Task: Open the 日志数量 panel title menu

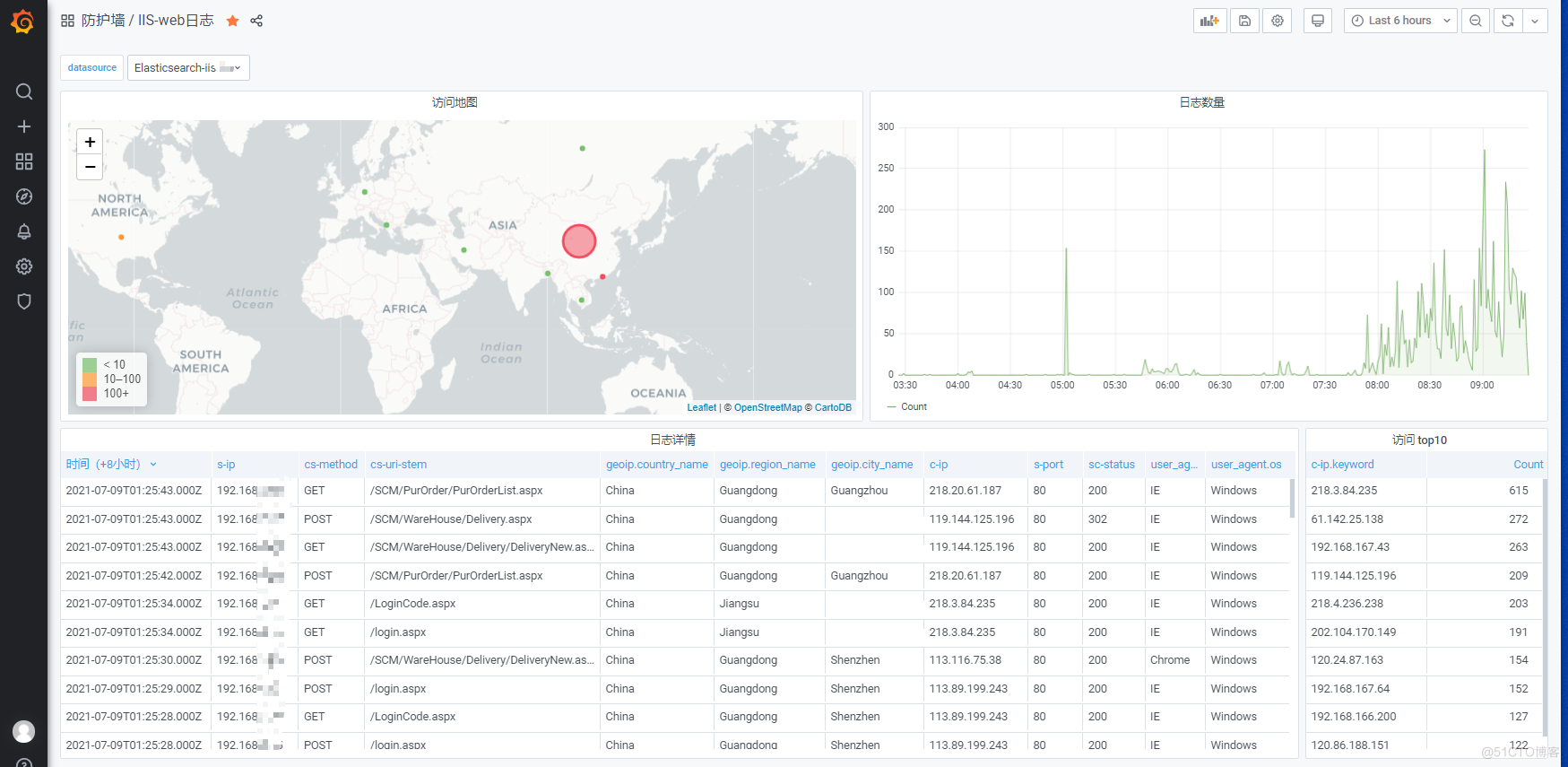Action: [x=1202, y=102]
